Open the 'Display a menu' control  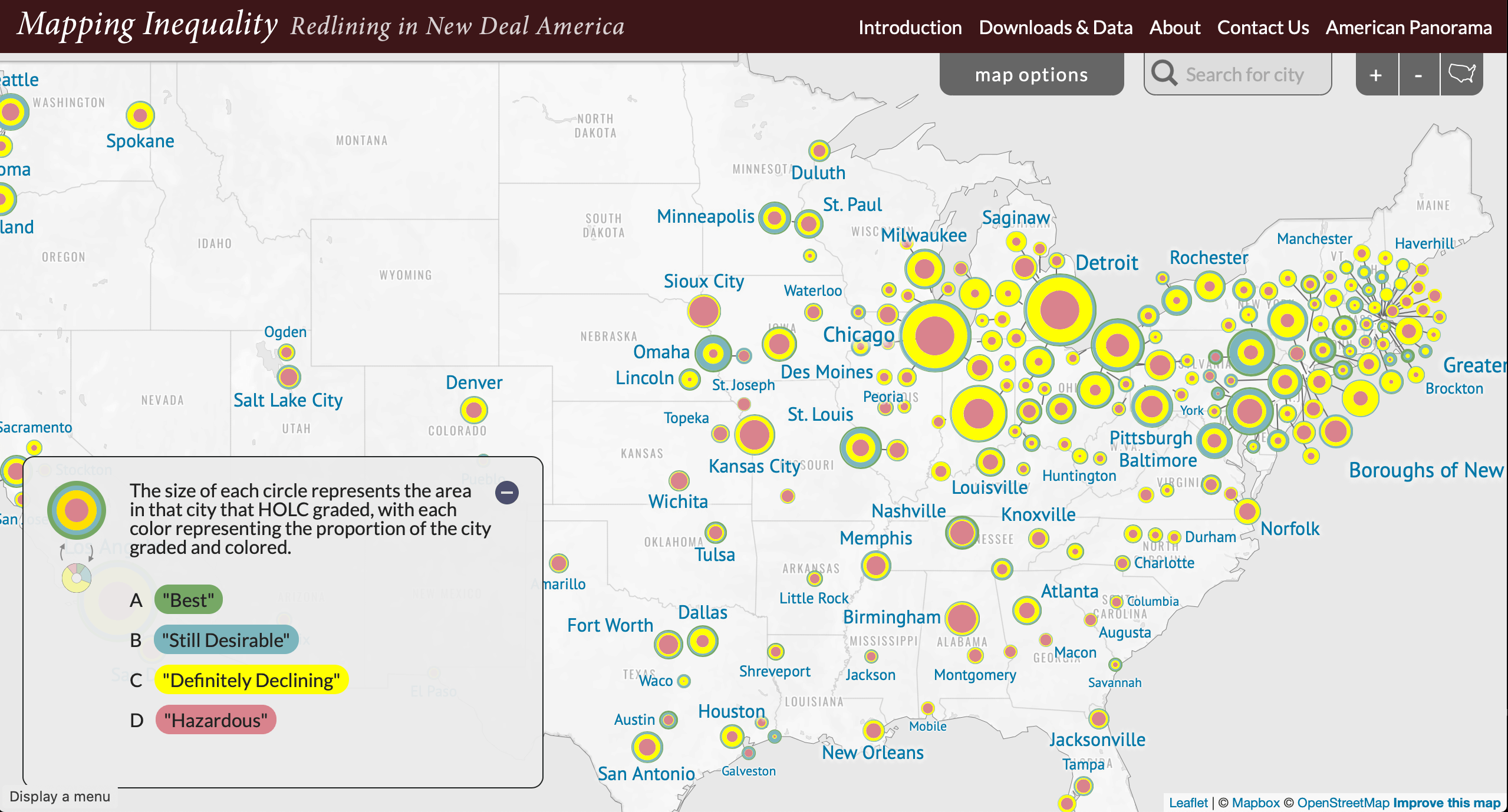click(x=61, y=797)
